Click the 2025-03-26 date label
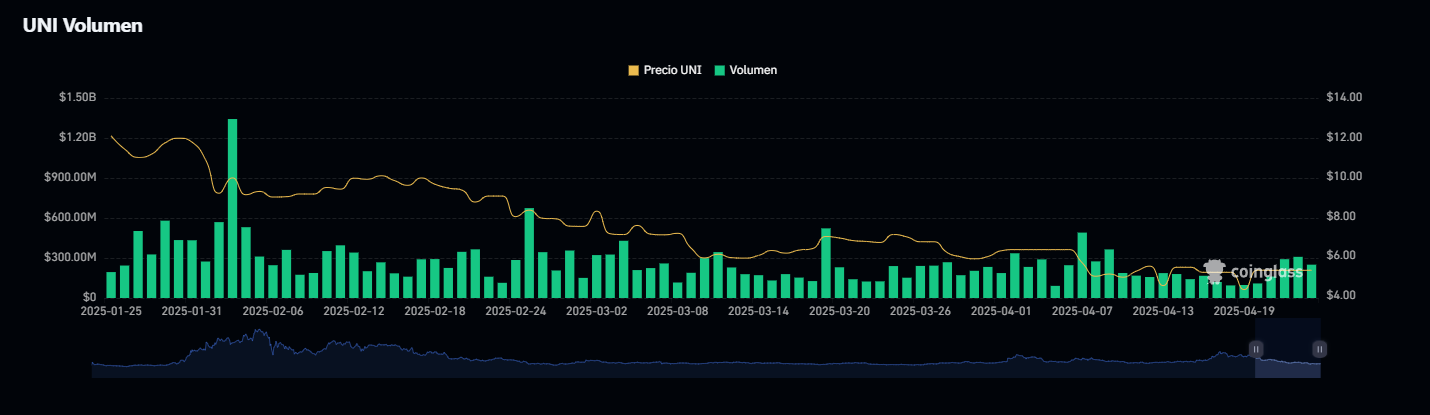Screen dimensions: 1430x415 pyautogui.click(x=921, y=311)
